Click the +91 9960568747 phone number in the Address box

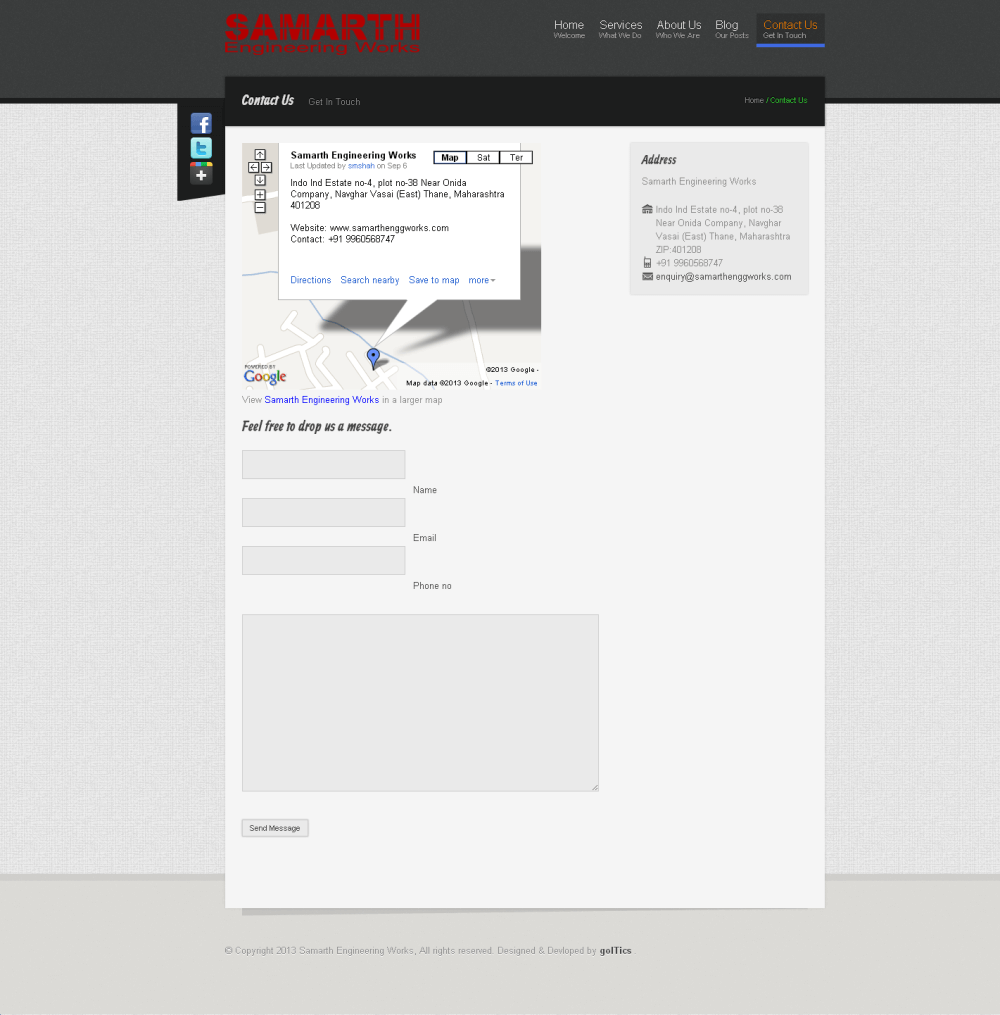pyautogui.click(x=689, y=263)
